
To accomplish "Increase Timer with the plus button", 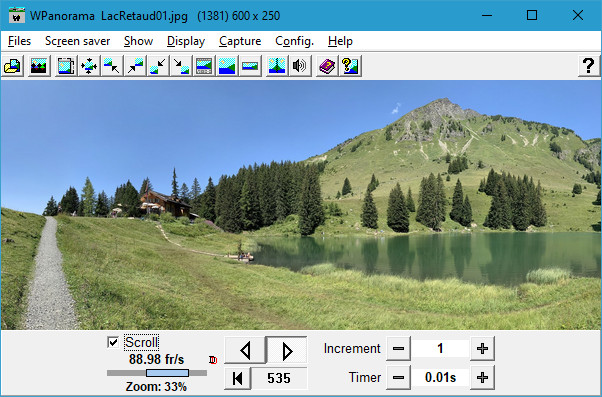I will tap(482, 377).
